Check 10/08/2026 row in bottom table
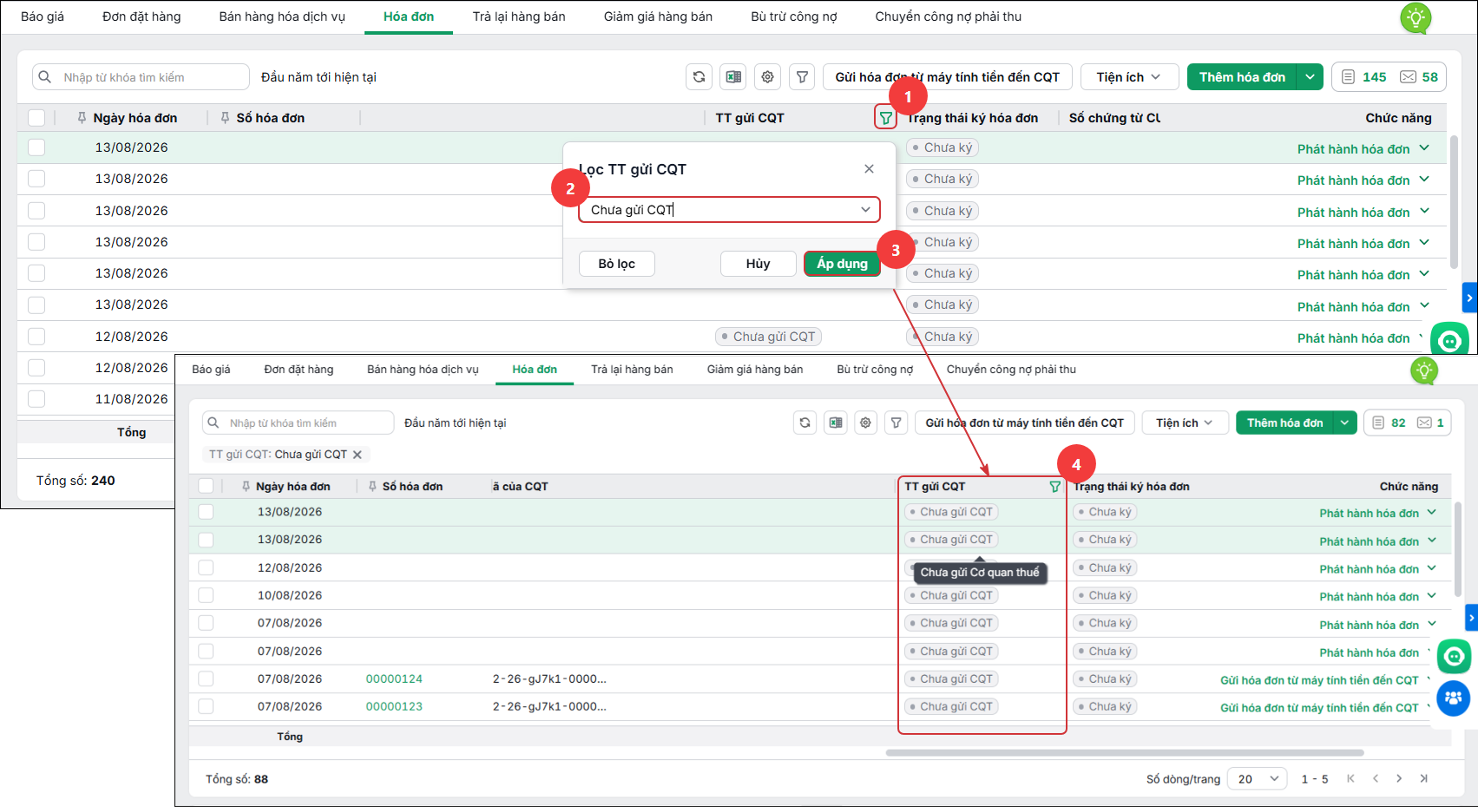 [x=206, y=595]
